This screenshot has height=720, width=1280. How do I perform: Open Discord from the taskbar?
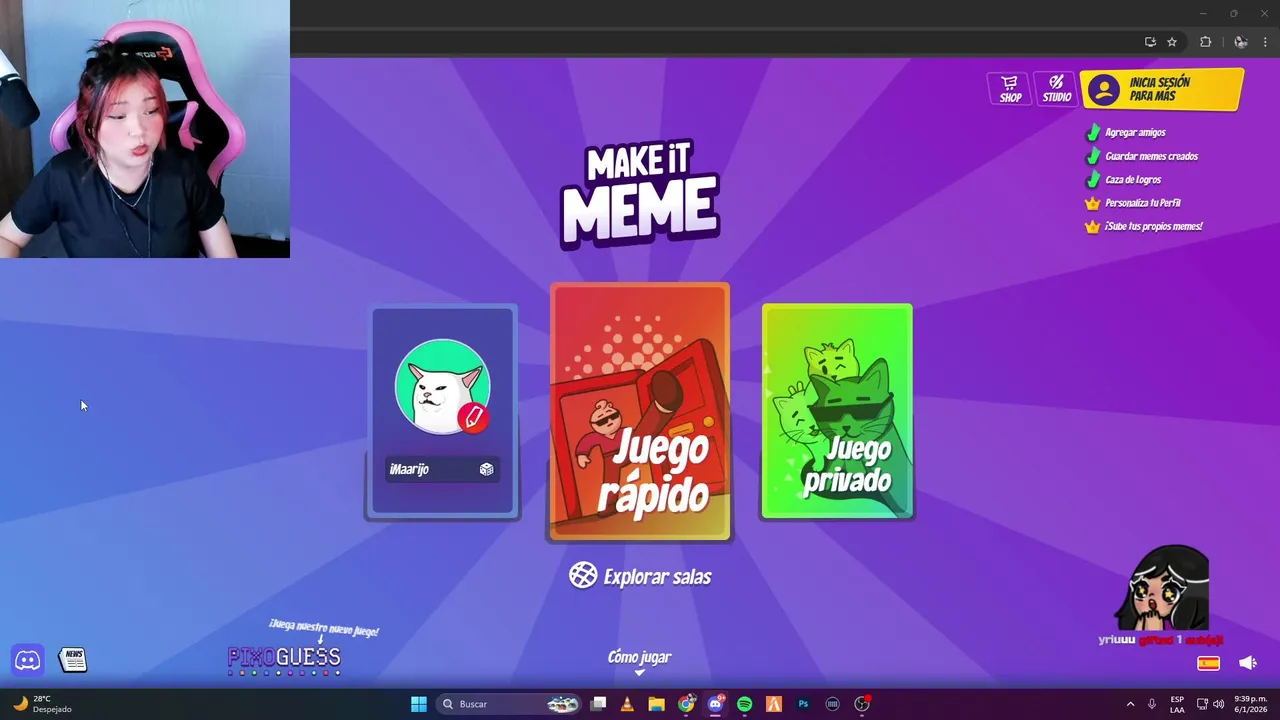(715, 704)
